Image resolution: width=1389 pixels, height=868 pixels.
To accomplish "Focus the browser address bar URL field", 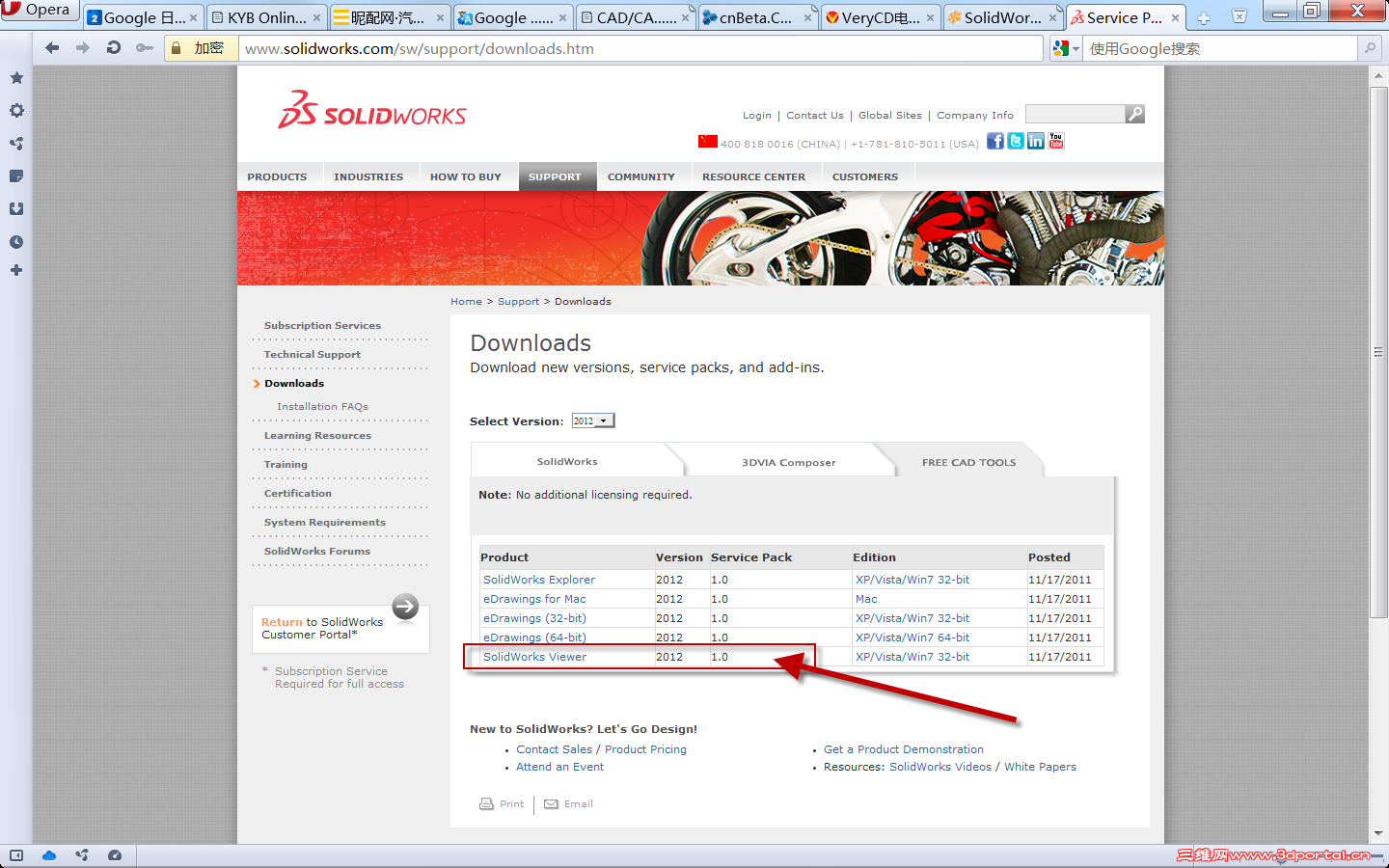I will coord(641,48).
